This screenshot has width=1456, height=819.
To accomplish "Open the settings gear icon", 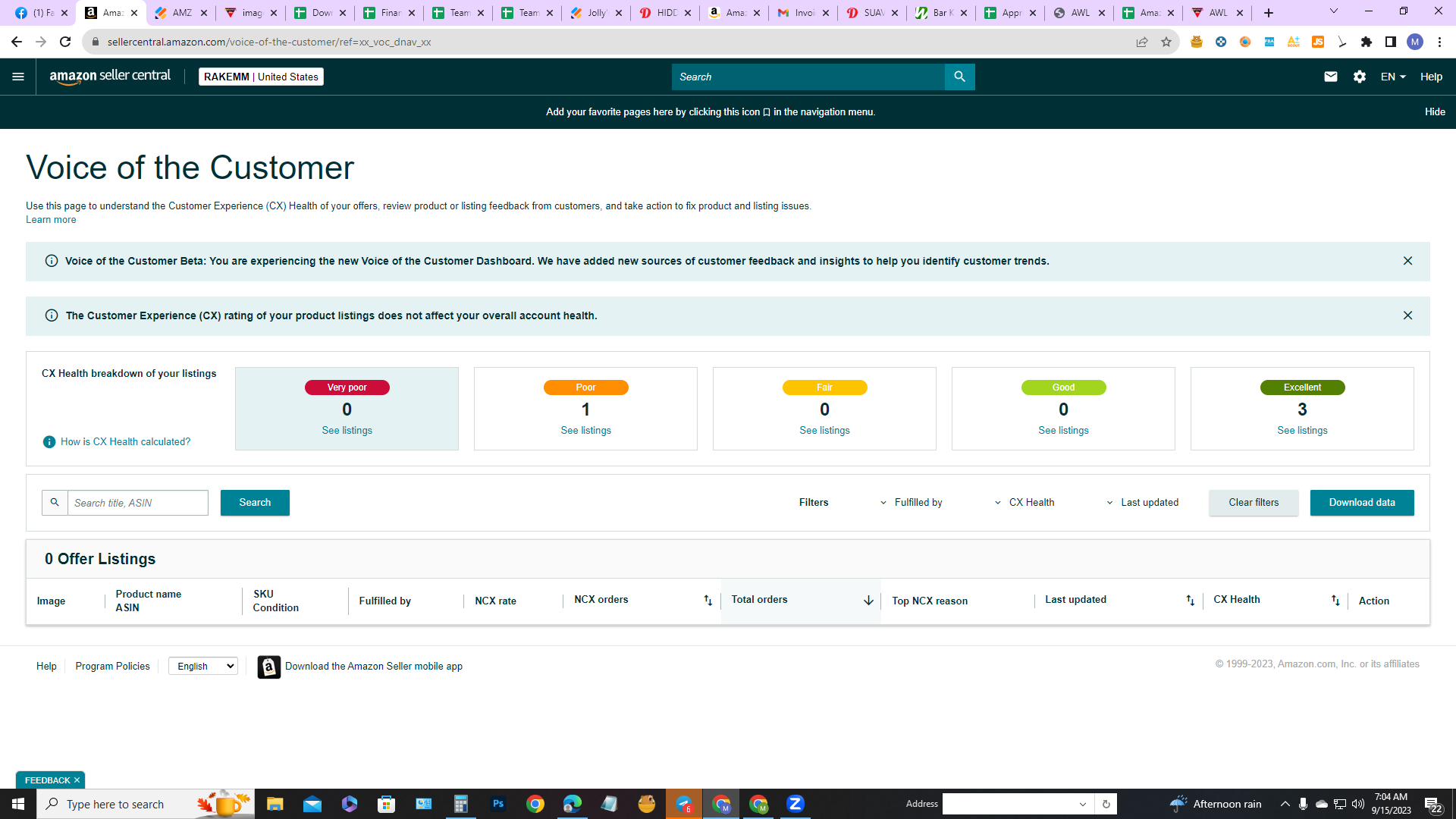I will click(x=1360, y=77).
